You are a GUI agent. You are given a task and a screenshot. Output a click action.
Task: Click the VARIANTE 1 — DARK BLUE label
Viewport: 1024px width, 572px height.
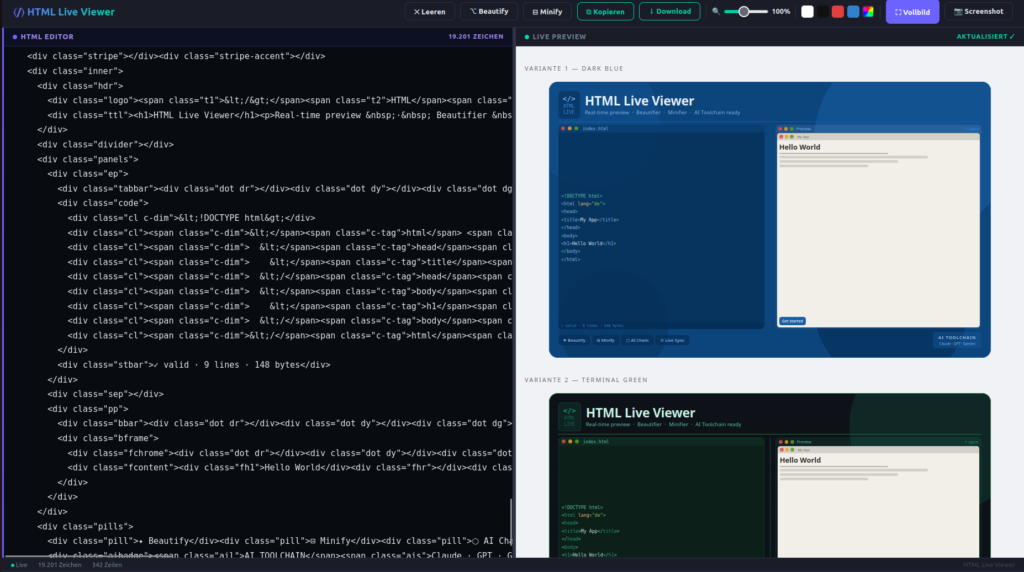(x=574, y=69)
